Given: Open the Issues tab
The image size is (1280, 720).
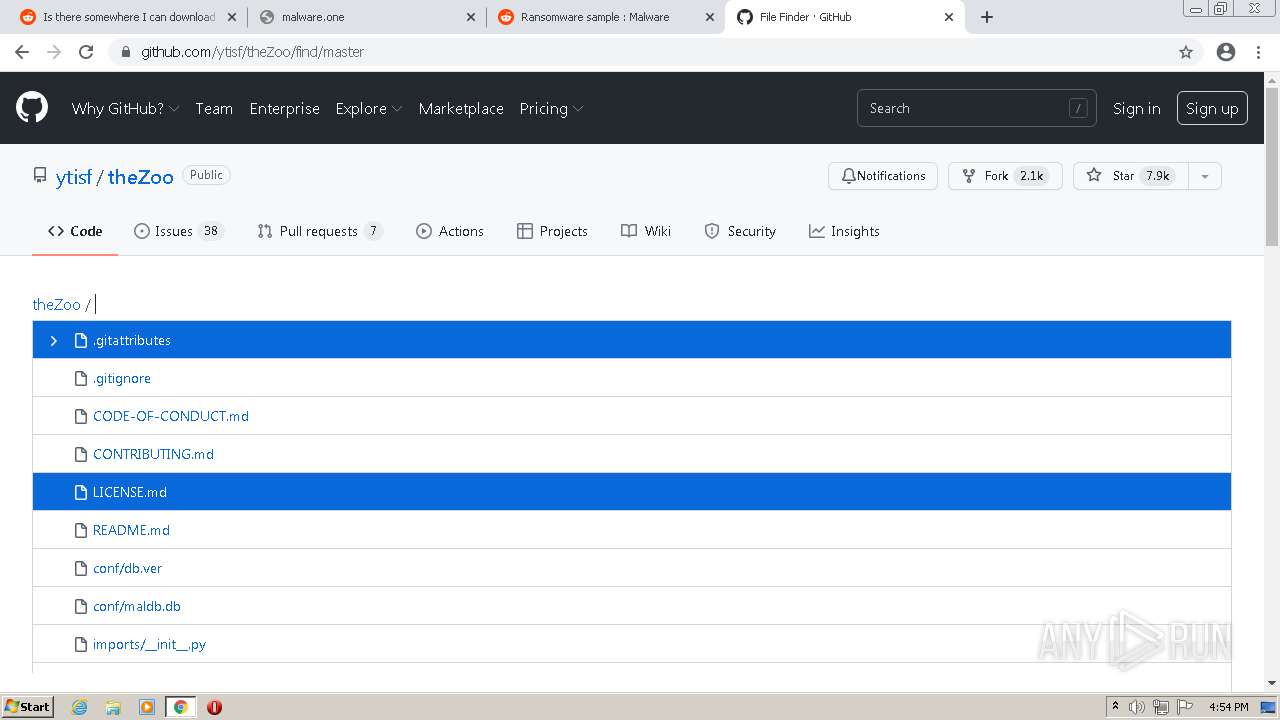Looking at the screenshot, I should point(178,231).
